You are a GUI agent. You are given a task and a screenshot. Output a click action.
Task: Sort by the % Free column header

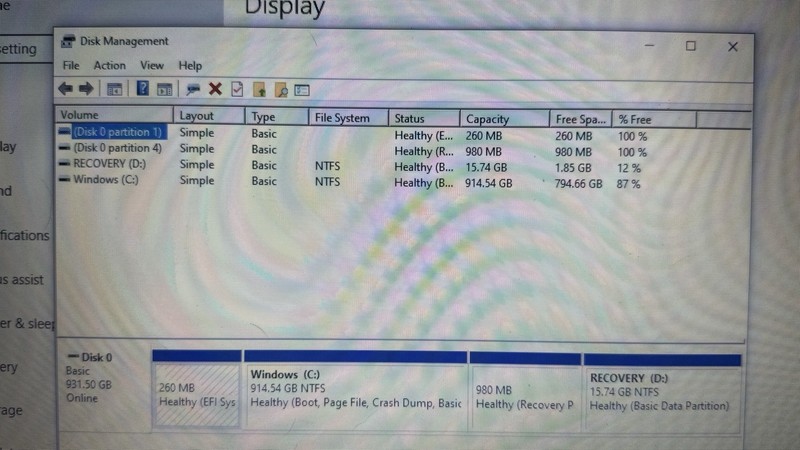[x=654, y=119]
